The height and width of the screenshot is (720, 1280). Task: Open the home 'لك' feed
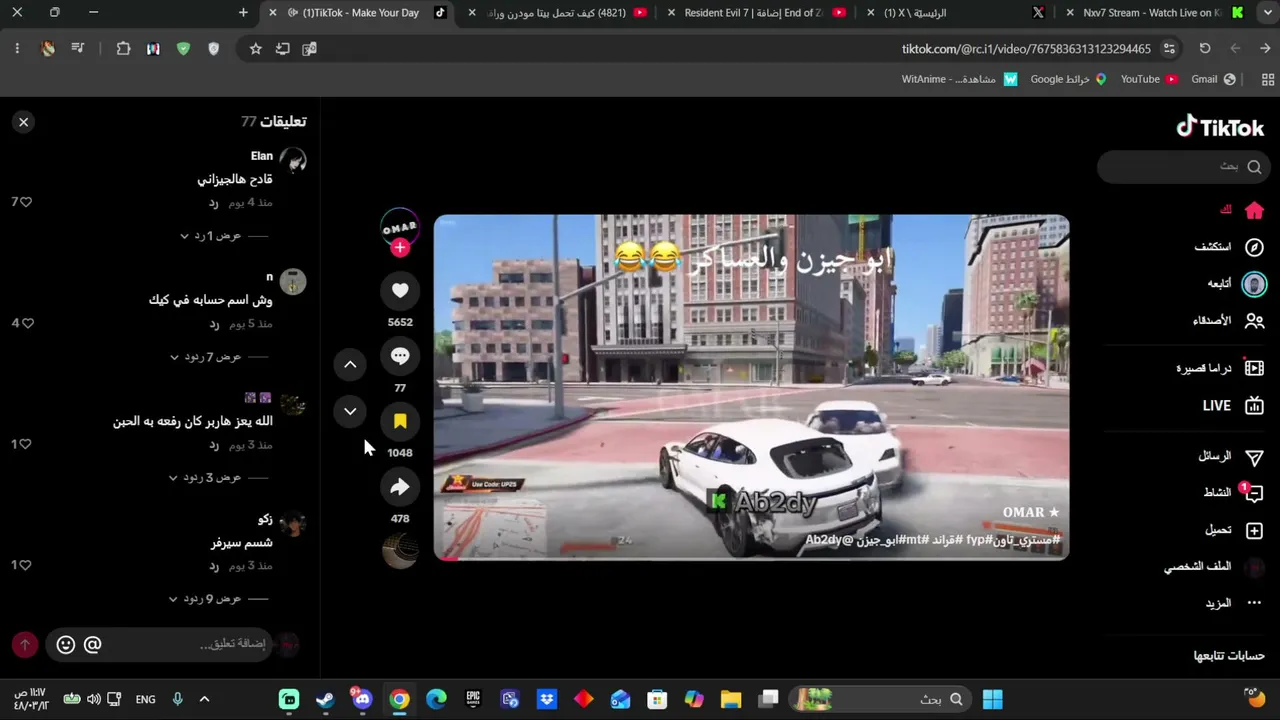coord(1240,210)
